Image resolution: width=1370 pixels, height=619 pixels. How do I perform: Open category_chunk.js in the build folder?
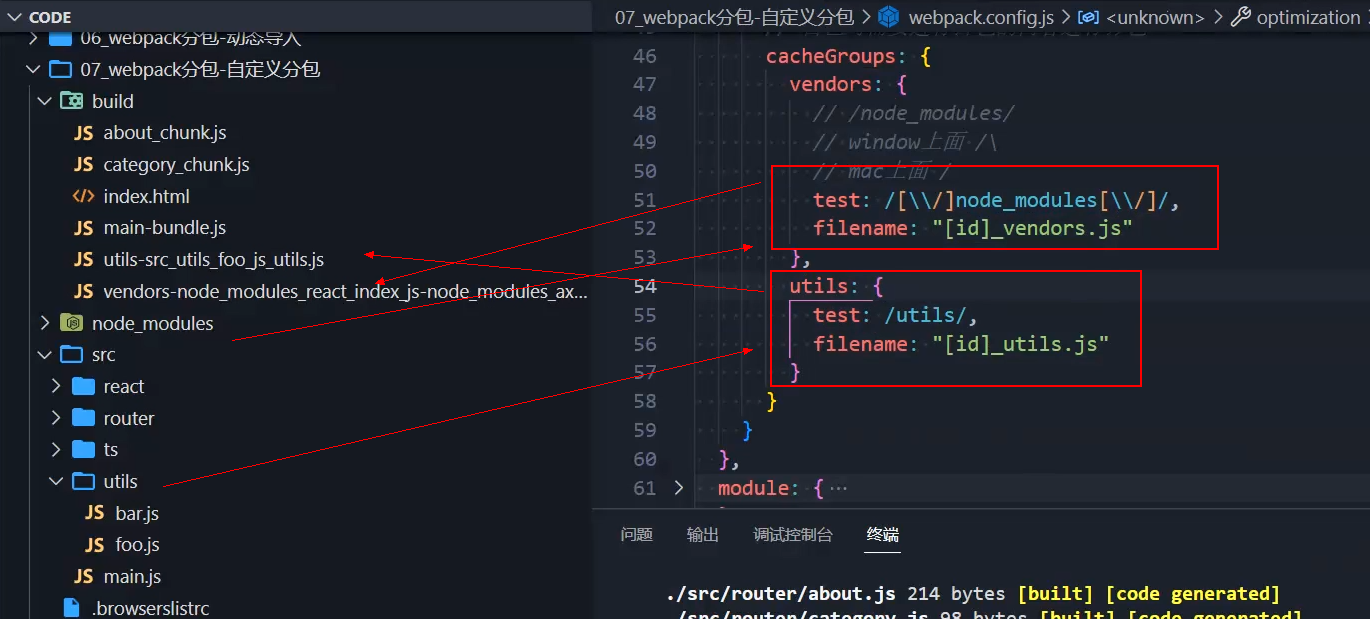[x=176, y=165]
